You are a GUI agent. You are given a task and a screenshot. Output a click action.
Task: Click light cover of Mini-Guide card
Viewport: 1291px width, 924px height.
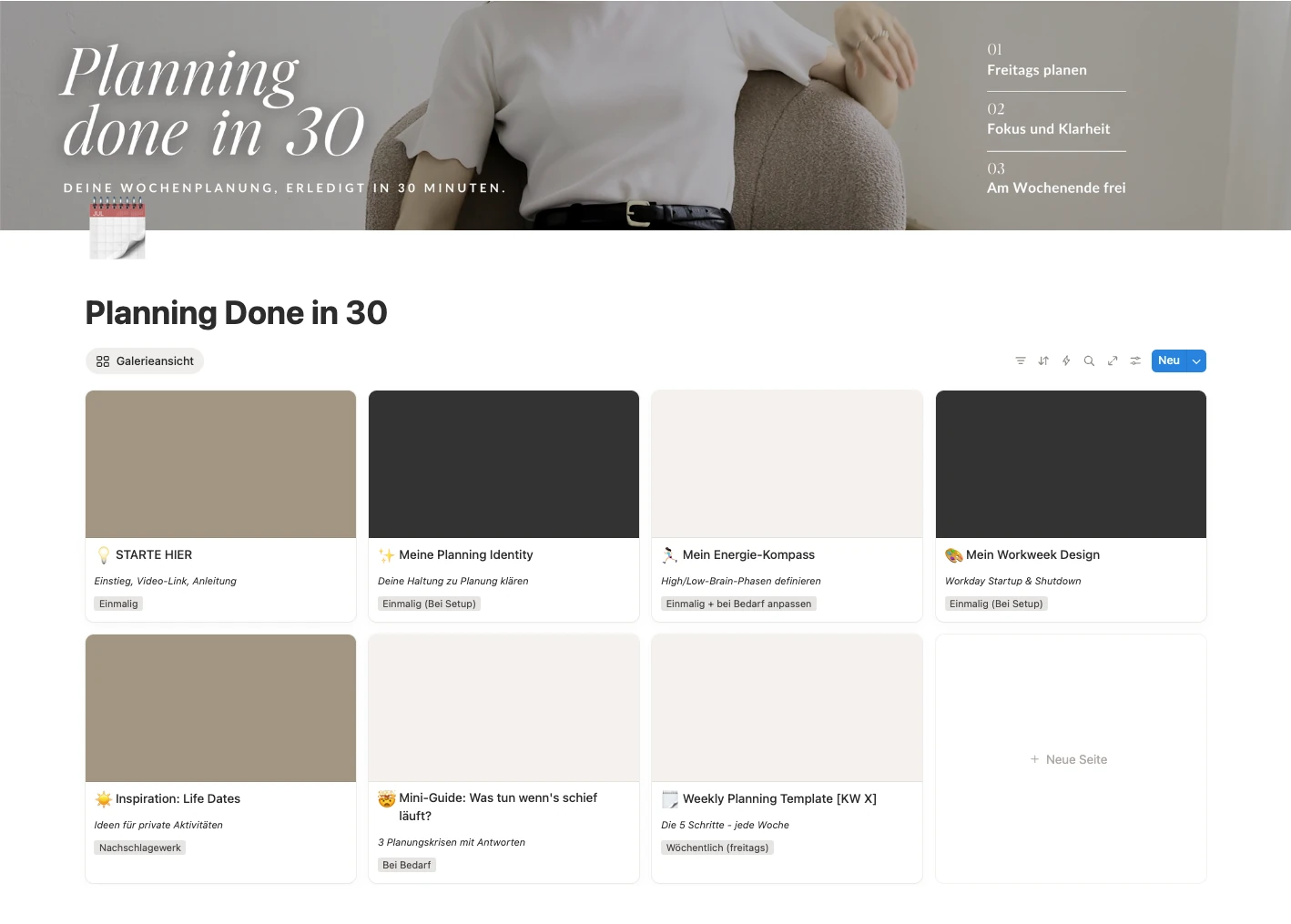(503, 708)
